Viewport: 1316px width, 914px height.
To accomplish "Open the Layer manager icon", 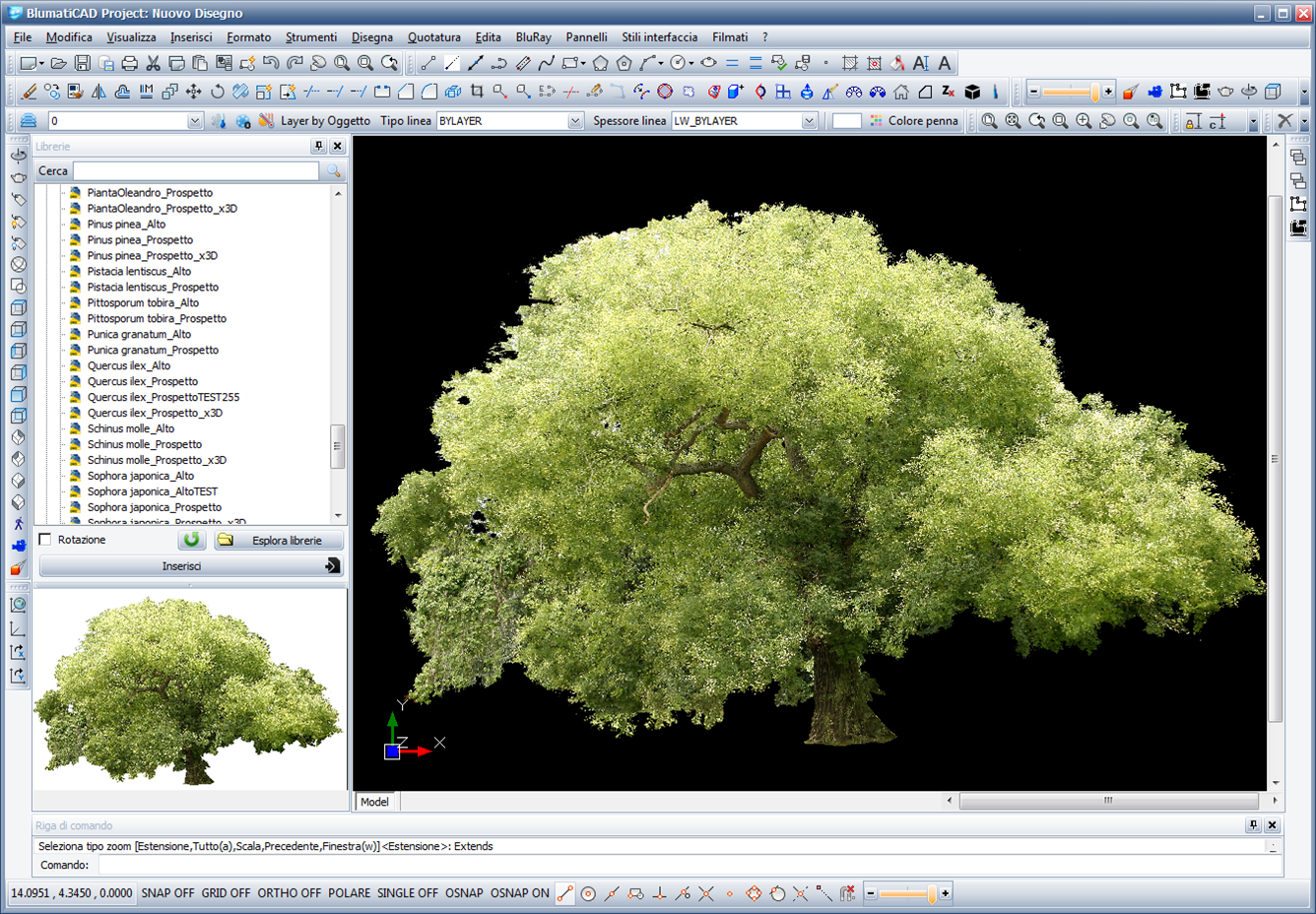I will click(29, 120).
